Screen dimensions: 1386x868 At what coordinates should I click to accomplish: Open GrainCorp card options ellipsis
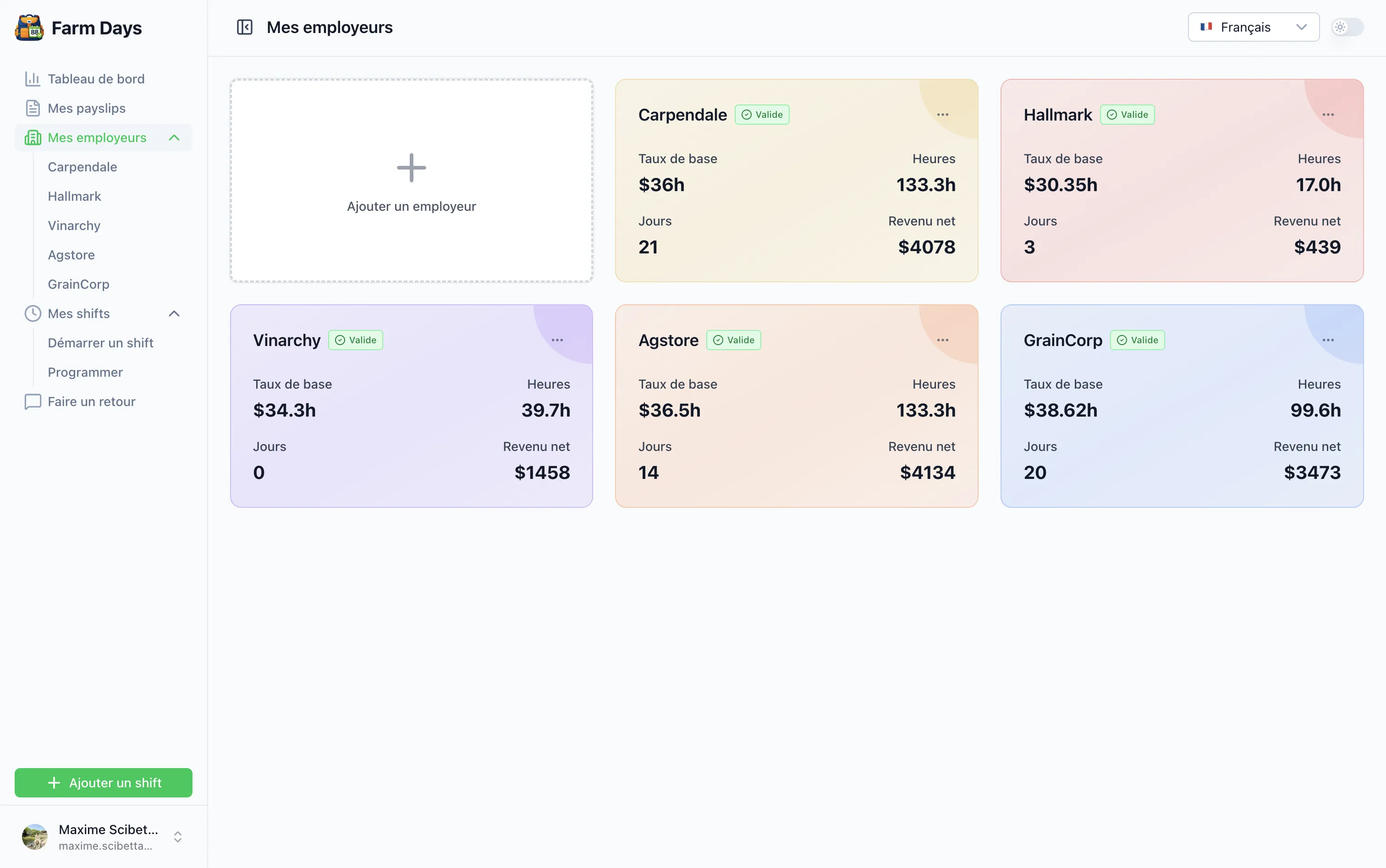pos(1327,340)
